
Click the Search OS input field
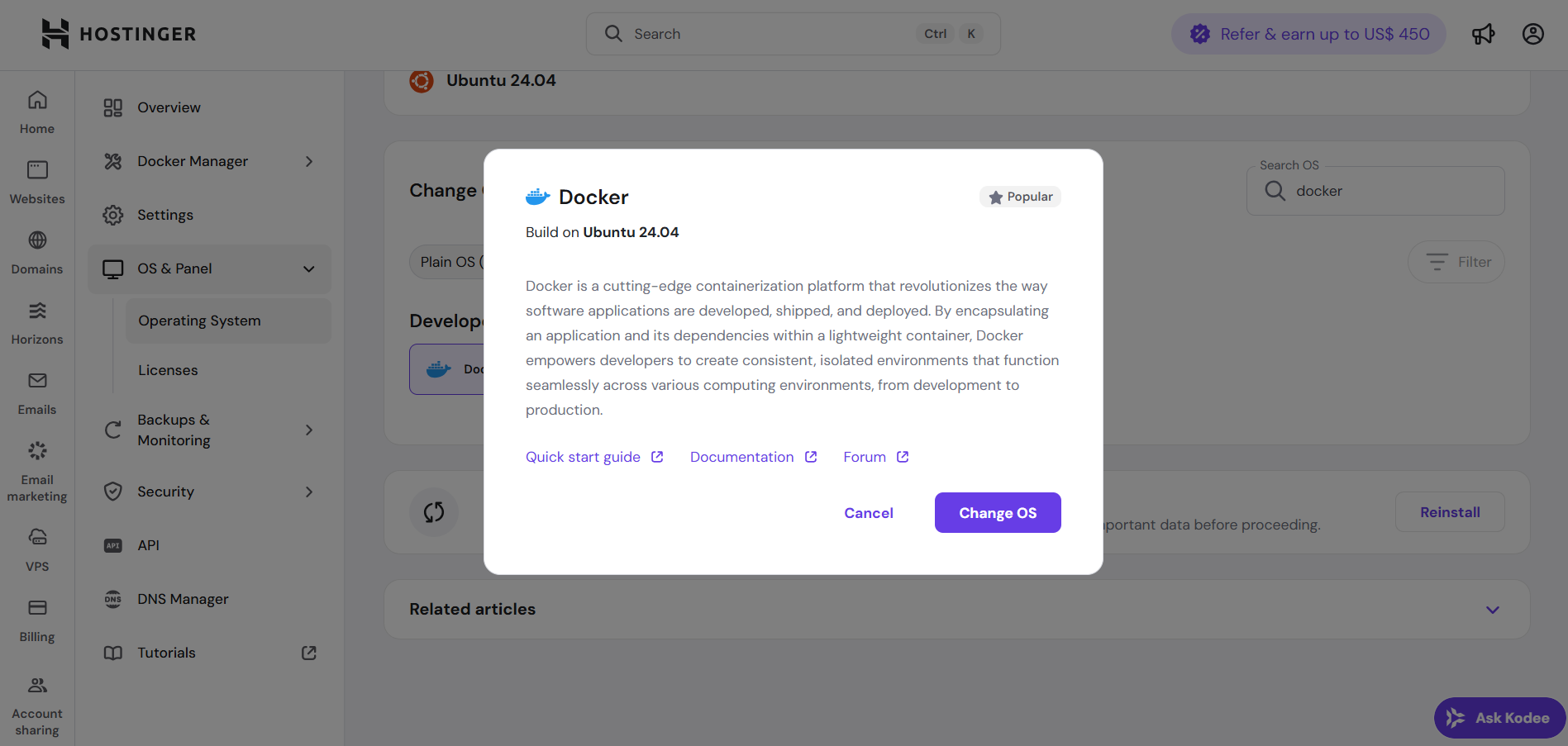(1375, 190)
